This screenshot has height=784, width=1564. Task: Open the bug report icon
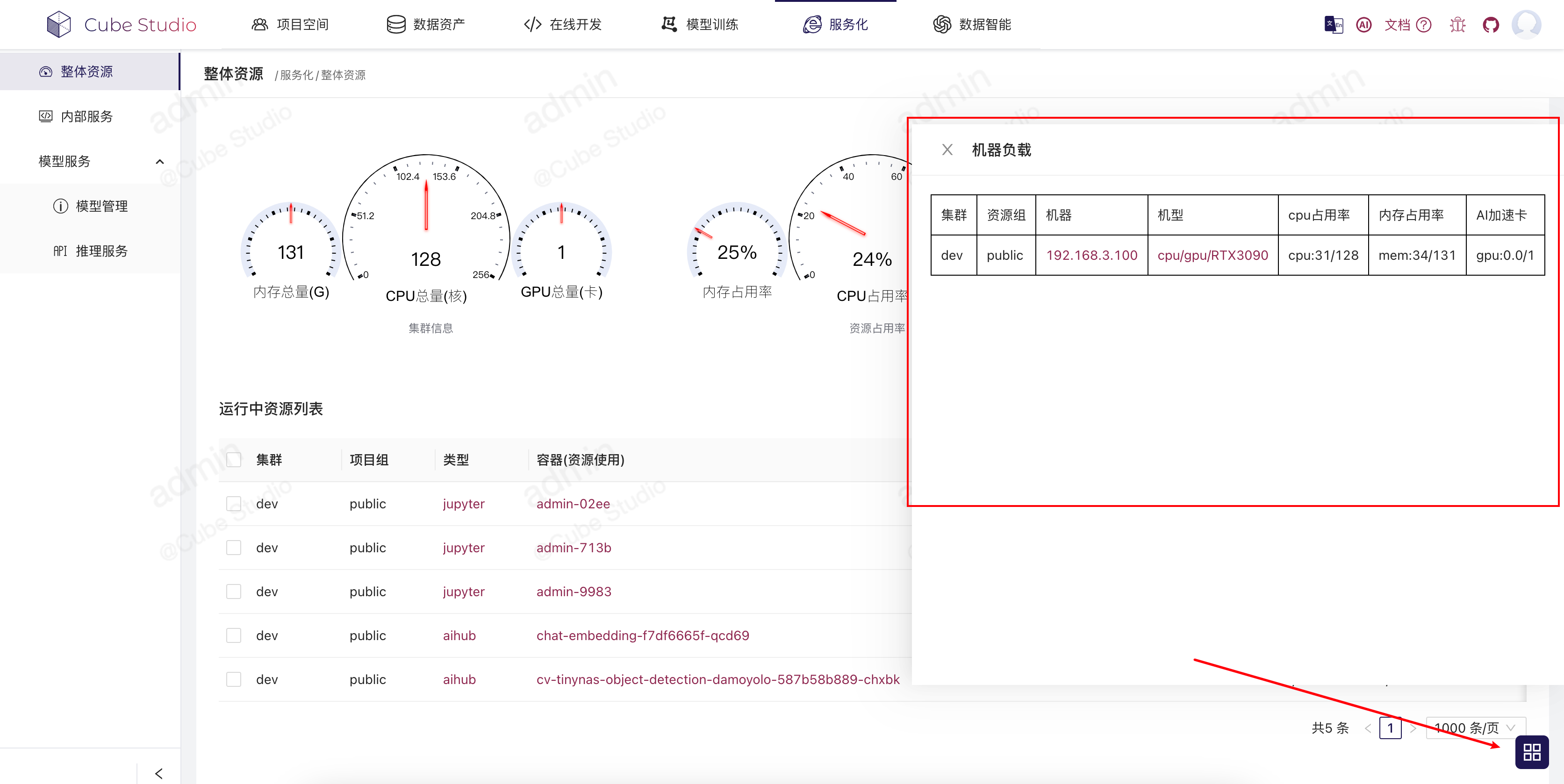pos(1457,24)
